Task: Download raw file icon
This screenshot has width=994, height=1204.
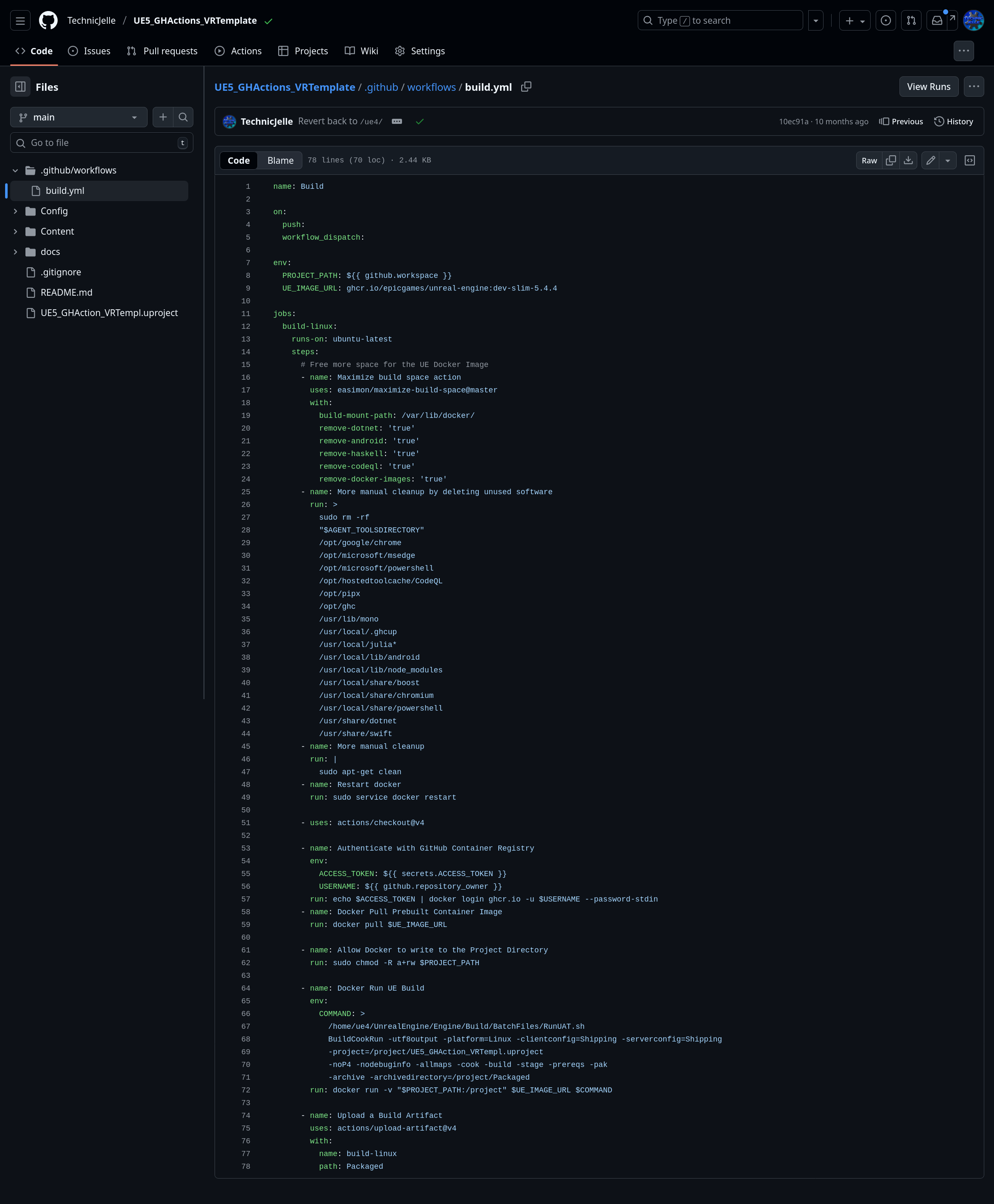Action: click(x=908, y=160)
